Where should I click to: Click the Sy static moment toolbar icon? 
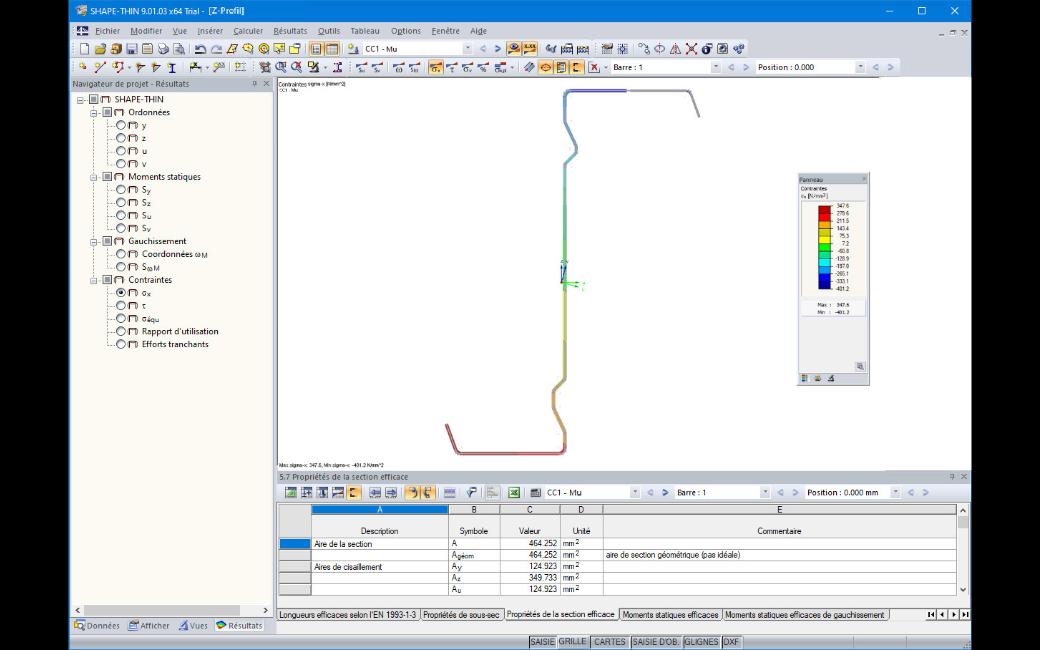pyautogui.click(x=361, y=67)
